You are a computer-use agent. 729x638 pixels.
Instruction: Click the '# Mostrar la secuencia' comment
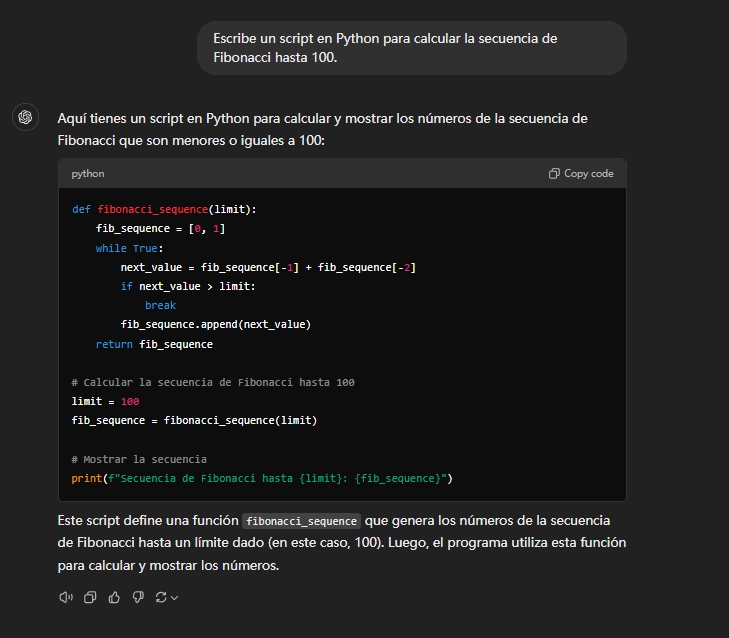(139, 459)
